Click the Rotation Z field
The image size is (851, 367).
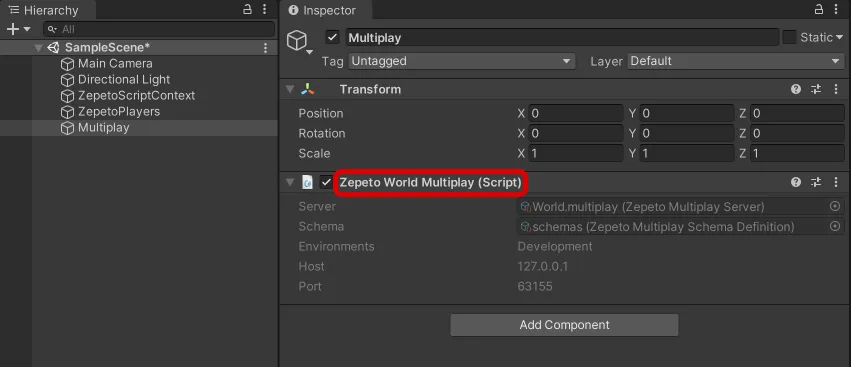coord(797,134)
